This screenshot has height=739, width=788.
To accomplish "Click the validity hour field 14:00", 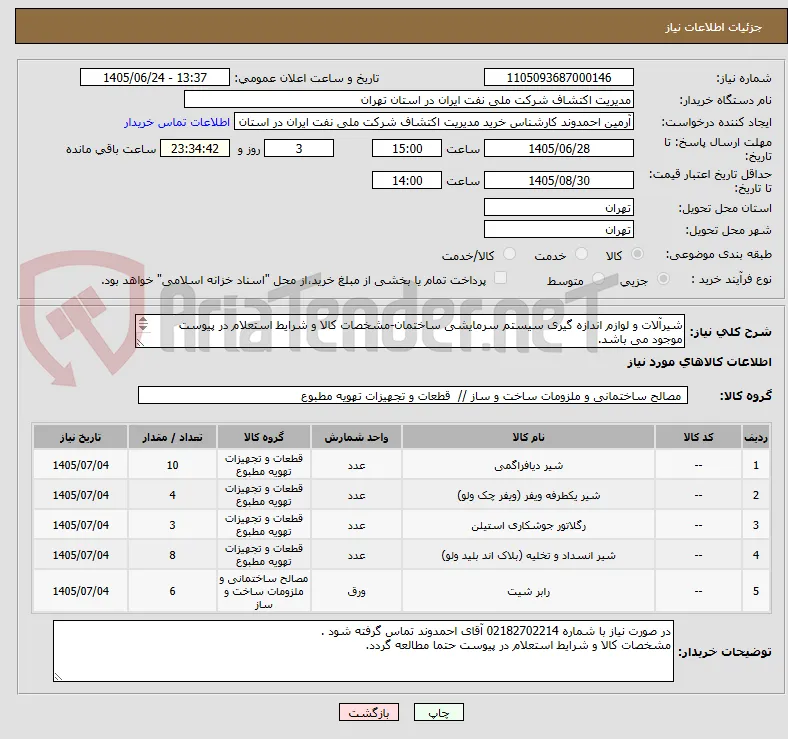I will (x=407, y=180).
